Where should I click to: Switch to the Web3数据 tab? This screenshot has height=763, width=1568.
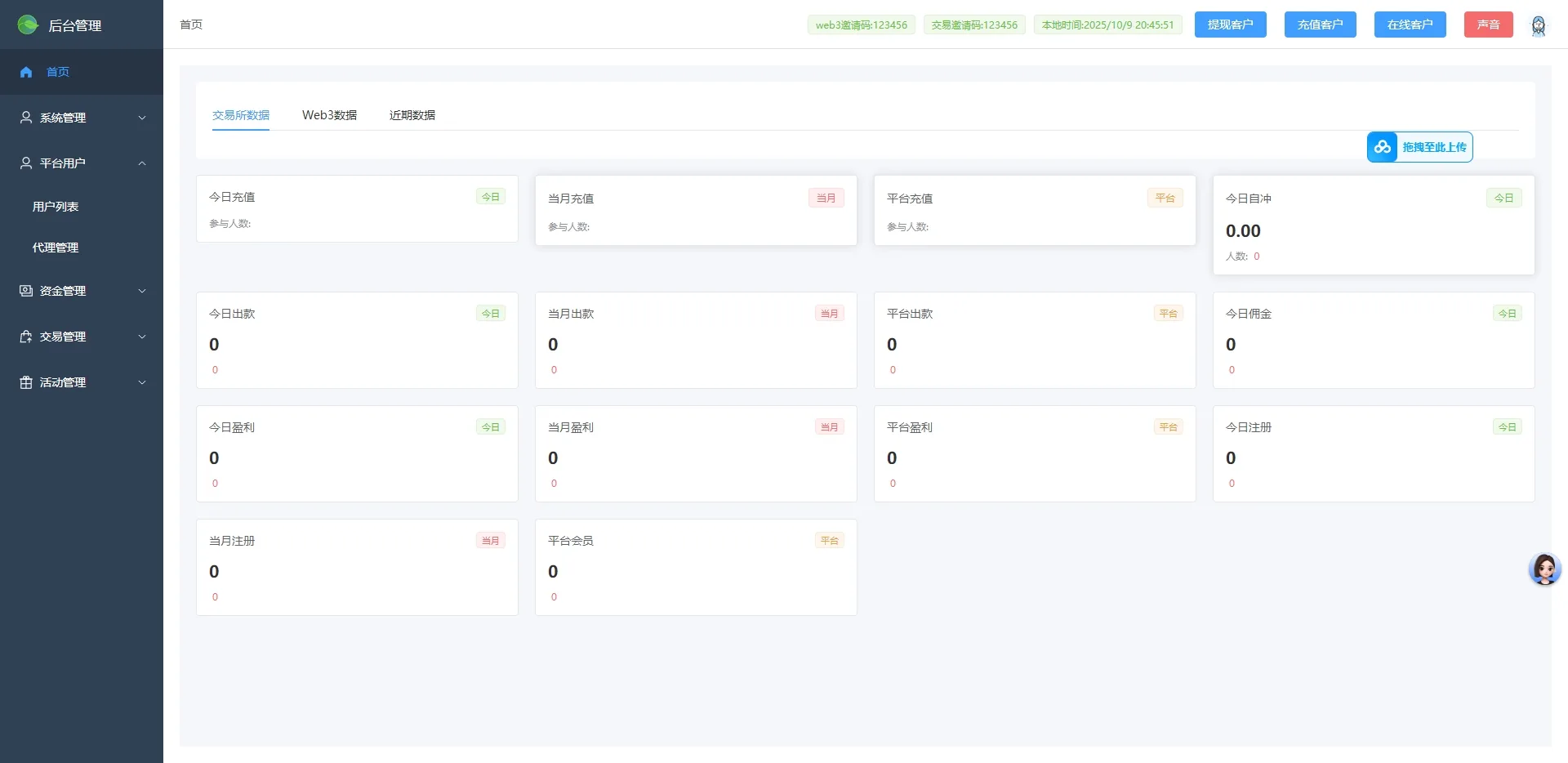(x=329, y=115)
